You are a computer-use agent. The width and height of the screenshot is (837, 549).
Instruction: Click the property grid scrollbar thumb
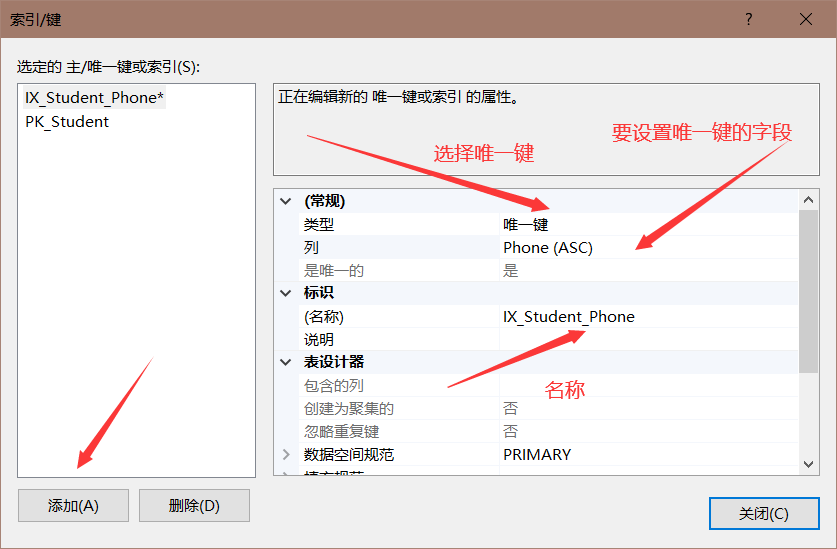pos(808,292)
